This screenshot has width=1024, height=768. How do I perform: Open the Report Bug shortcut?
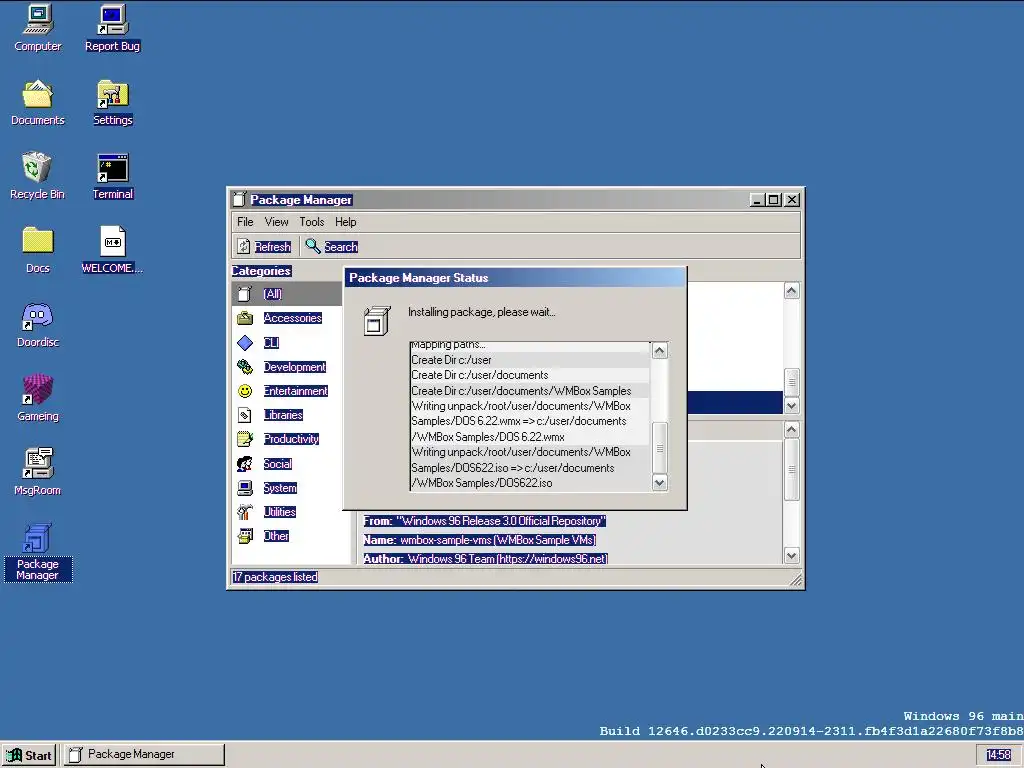(112, 29)
